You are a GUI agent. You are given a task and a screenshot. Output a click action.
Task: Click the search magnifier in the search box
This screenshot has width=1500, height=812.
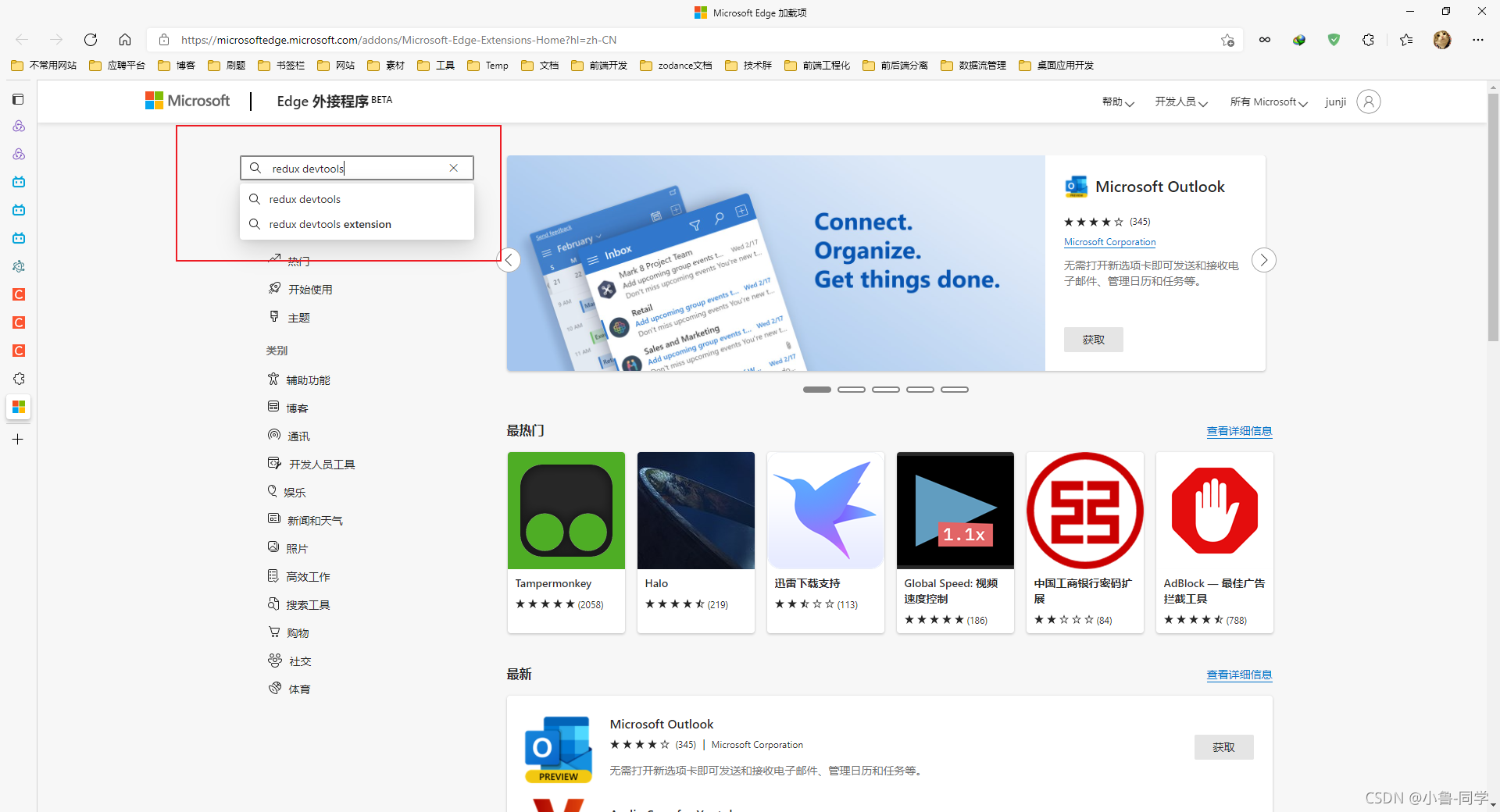click(255, 168)
